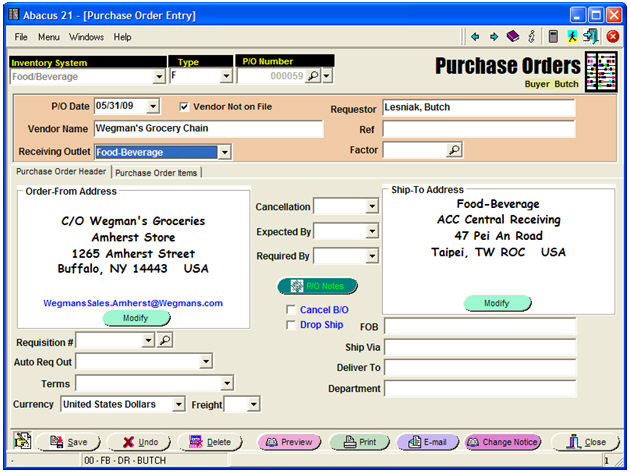Click the walking figure icon
The height and width of the screenshot is (473, 630).
click(x=572, y=37)
